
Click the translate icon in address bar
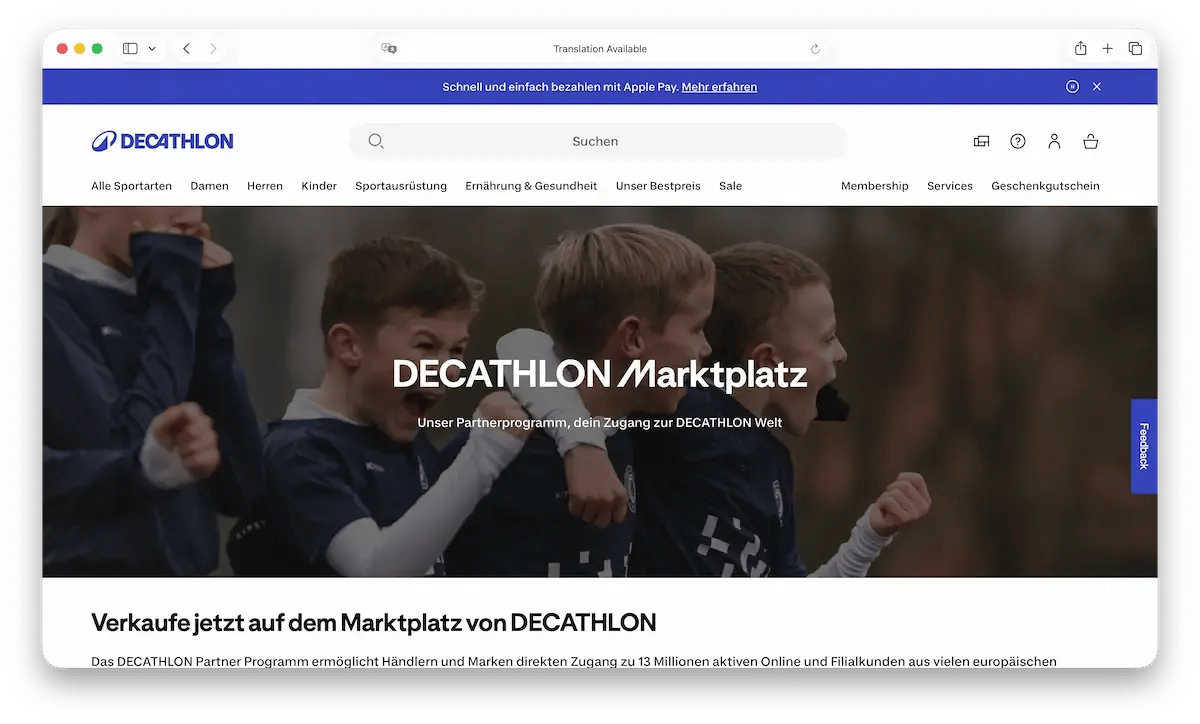click(x=389, y=48)
